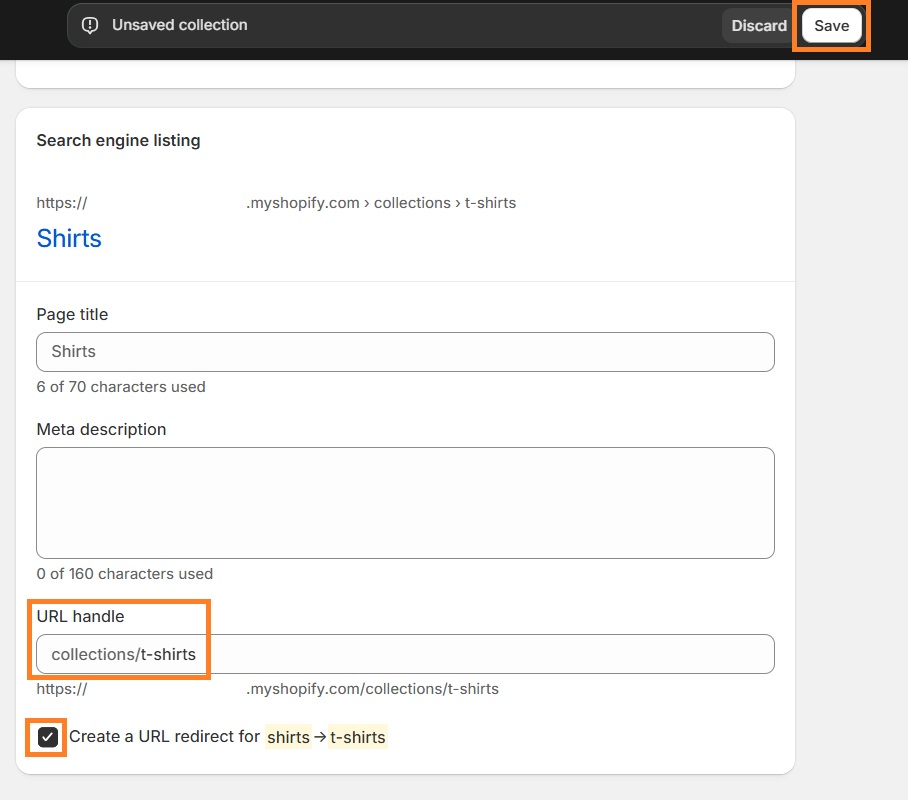The height and width of the screenshot is (800, 908).
Task: Edit the URL handle collections/t-shirts field
Action: point(405,654)
